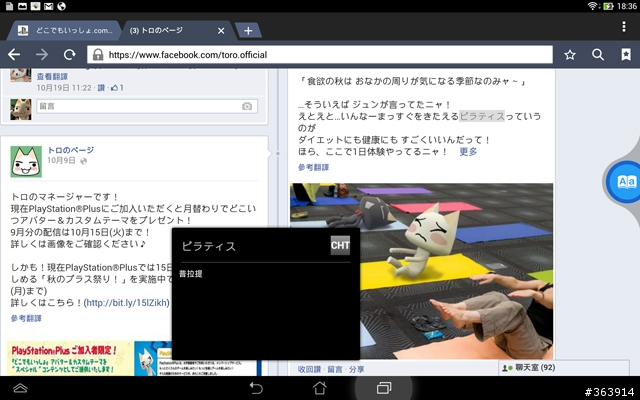
Task: Close the トロのページ tab
Action: coord(221,31)
